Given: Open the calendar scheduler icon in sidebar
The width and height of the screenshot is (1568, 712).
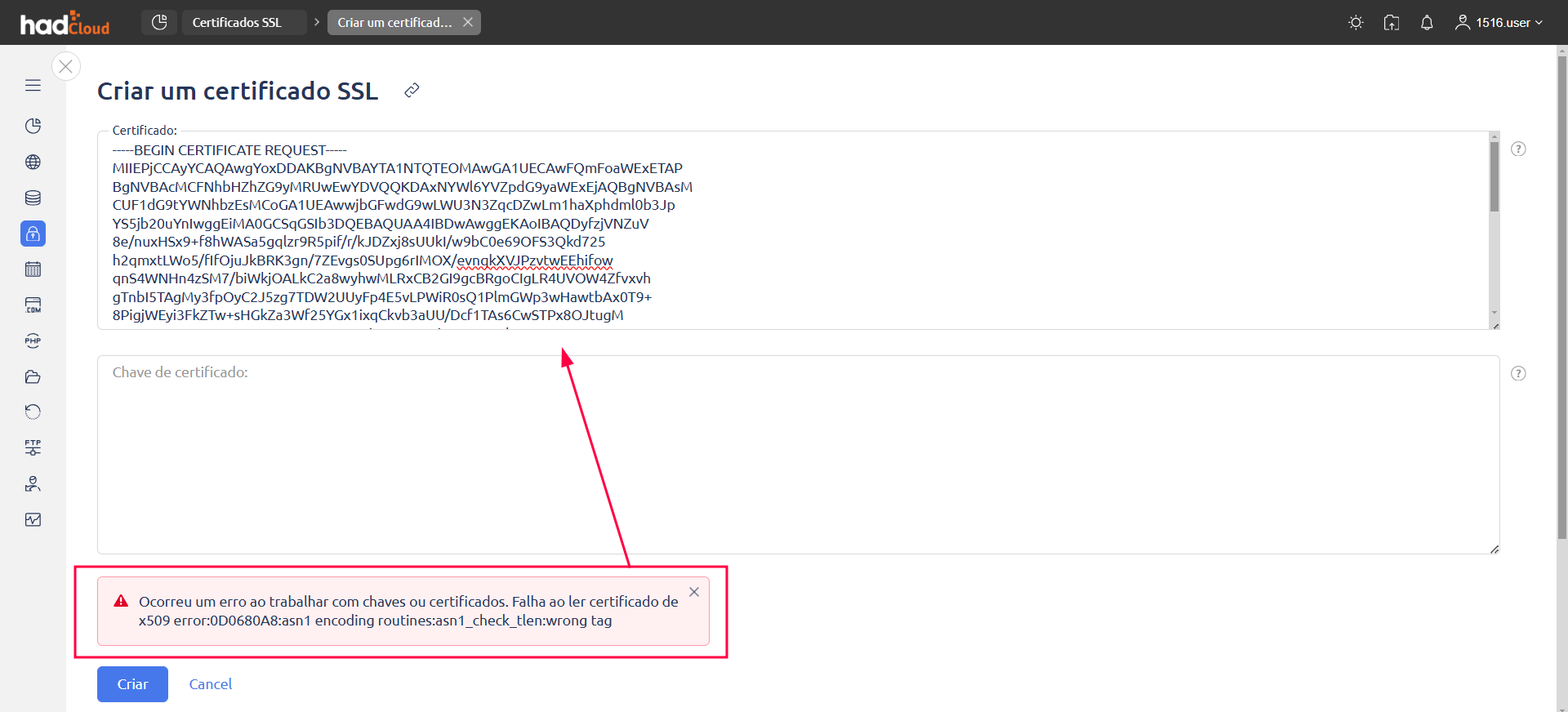Looking at the screenshot, I should (33, 269).
